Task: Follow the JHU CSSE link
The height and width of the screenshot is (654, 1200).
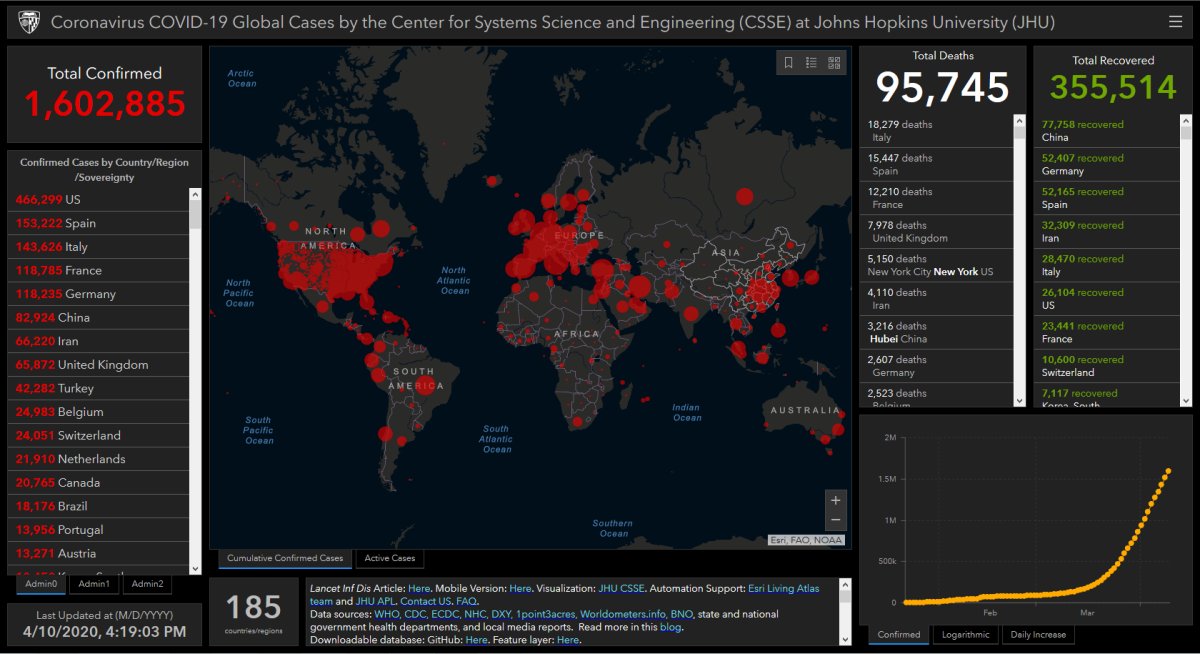Action: (621, 588)
